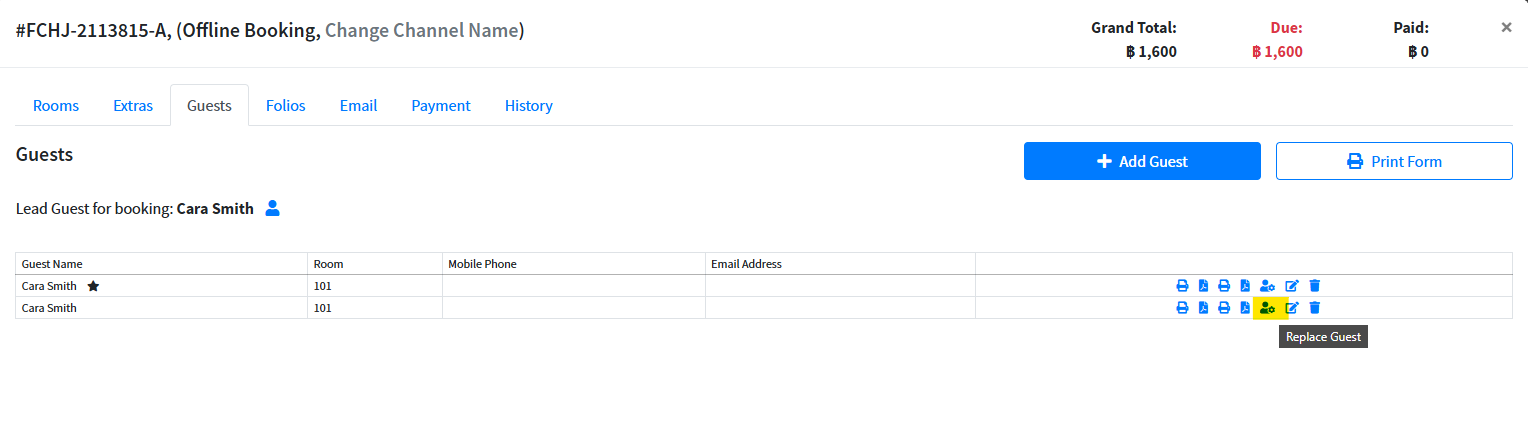View the booking History tab
Image resolution: width=1528 pixels, height=437 pixels.
pyautogui.click(x=529, y=106)
